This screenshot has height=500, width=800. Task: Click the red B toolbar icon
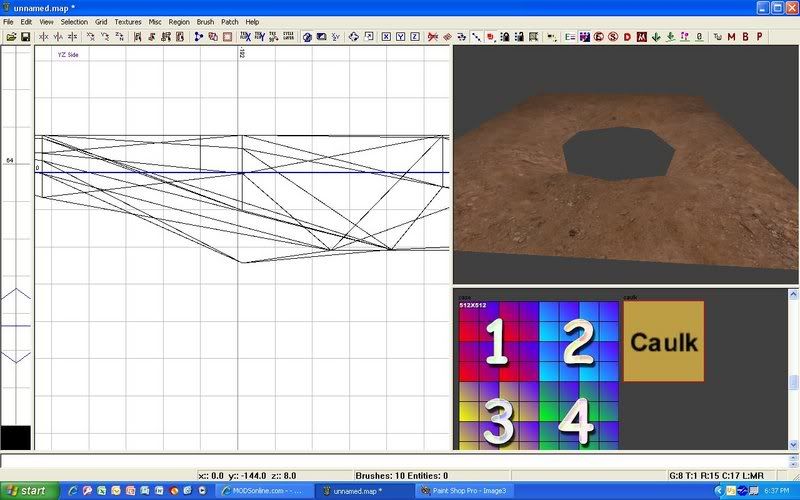point(746,37)
